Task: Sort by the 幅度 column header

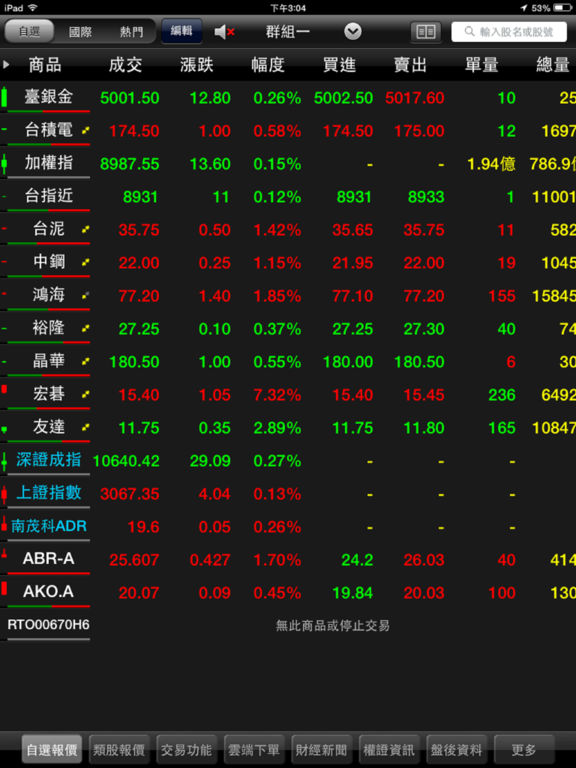Action: [268, 65]
